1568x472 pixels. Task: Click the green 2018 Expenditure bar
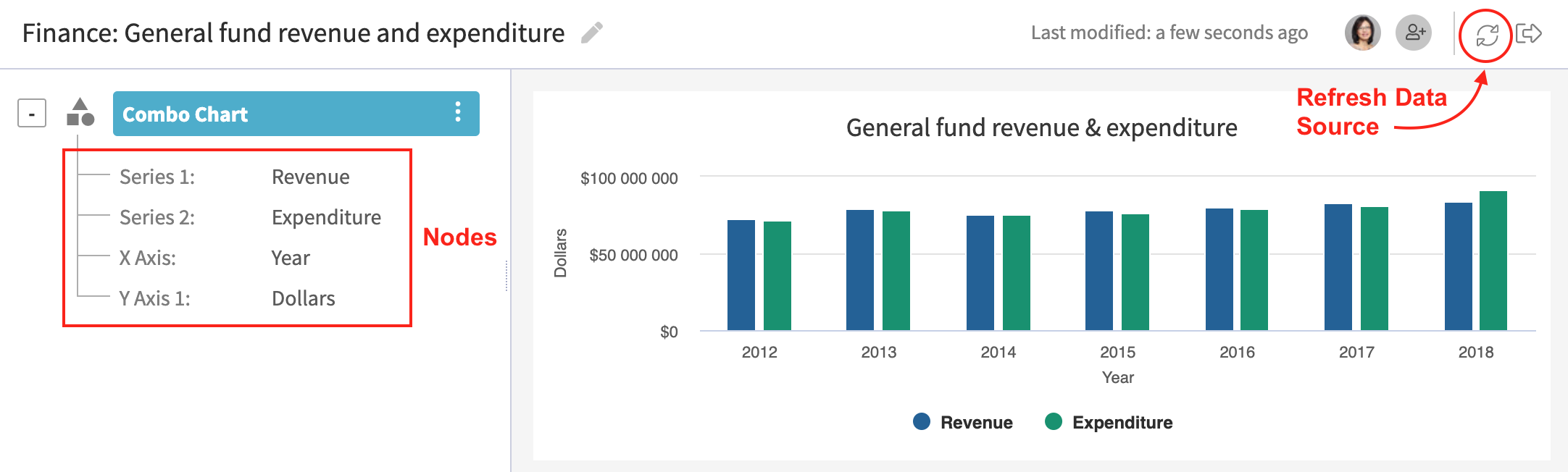[x=1493, y=261]
